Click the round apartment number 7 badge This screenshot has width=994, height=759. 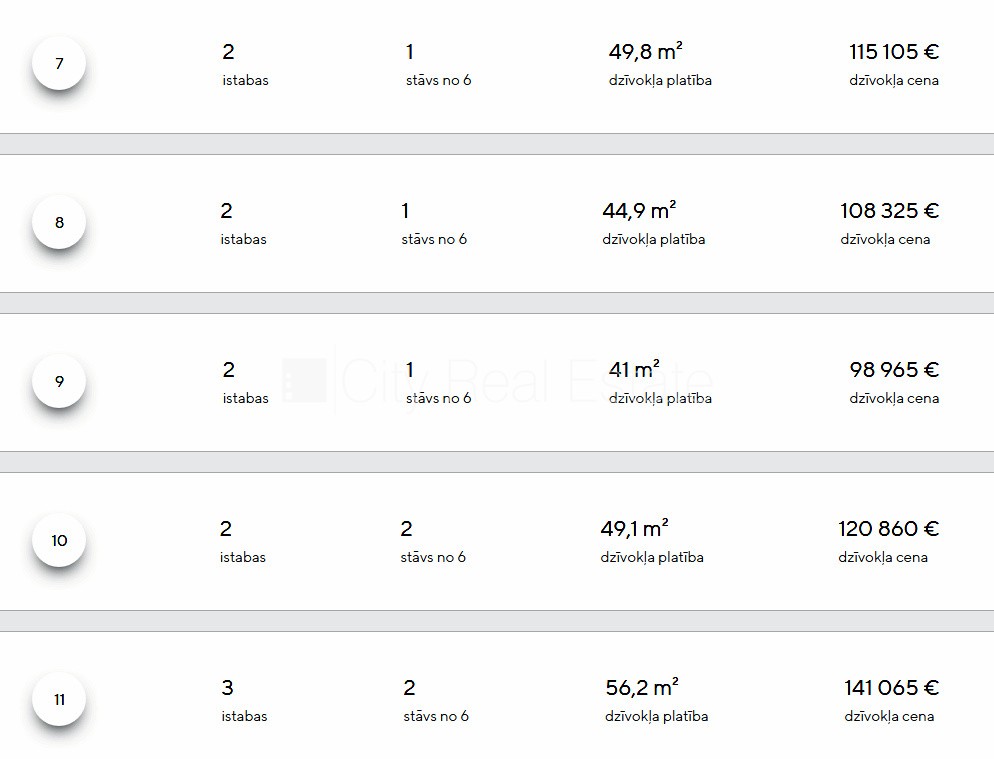59,64
